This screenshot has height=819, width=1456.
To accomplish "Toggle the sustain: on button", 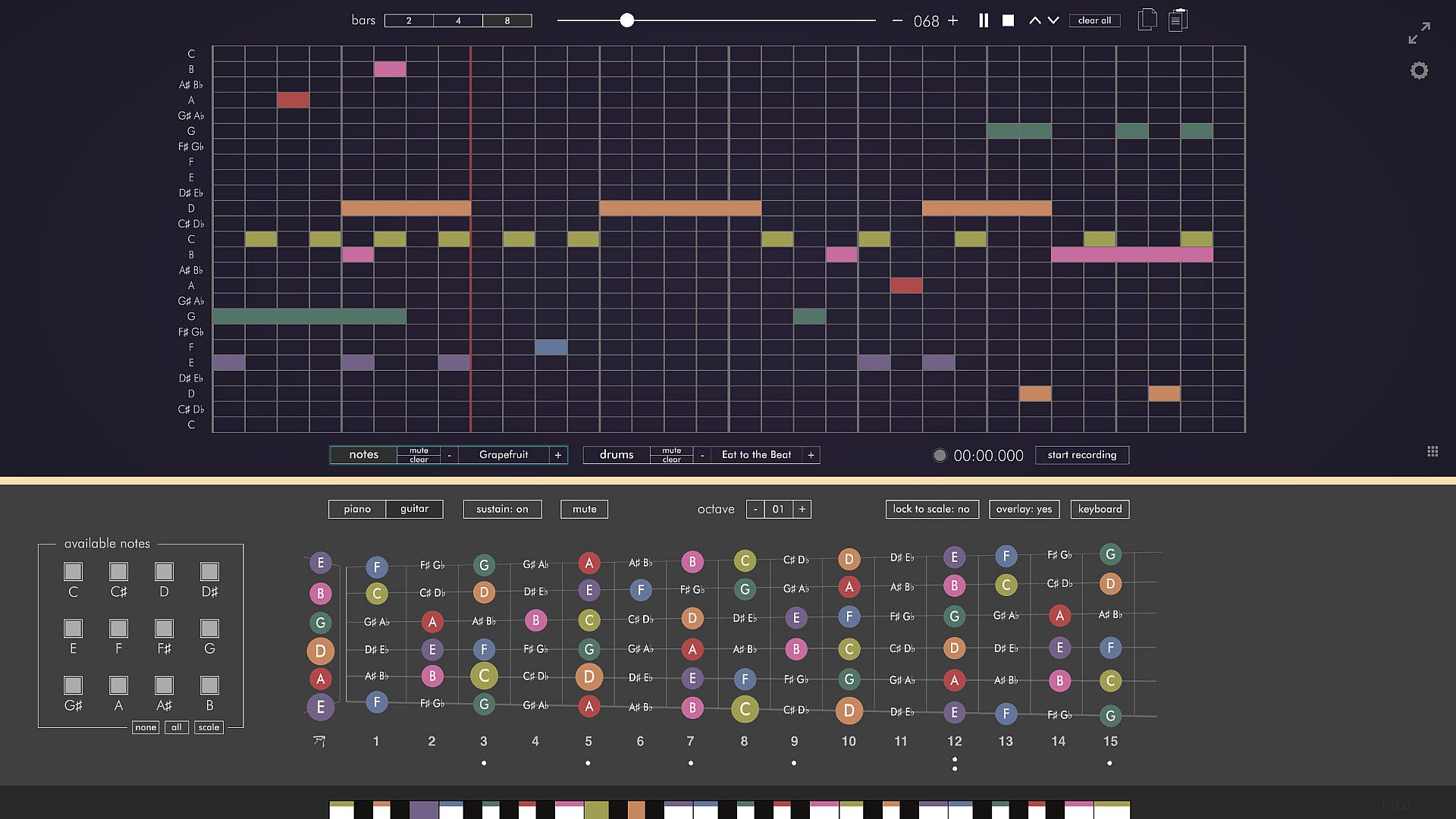I will 502,509.
